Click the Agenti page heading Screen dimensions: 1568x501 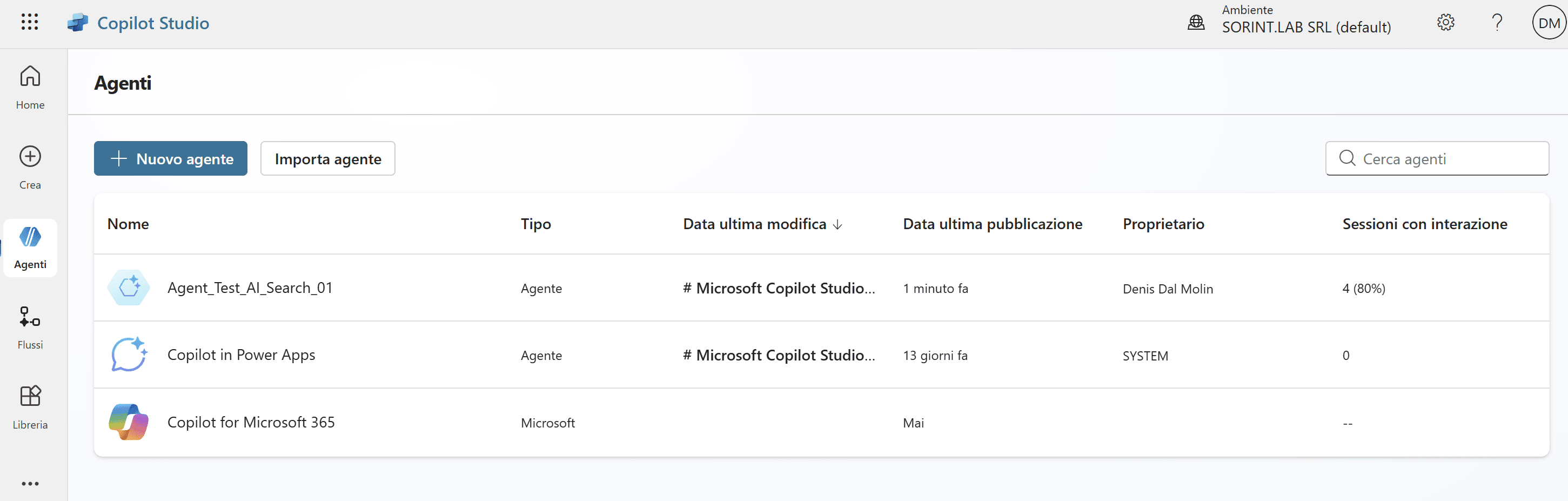point(122,82)
